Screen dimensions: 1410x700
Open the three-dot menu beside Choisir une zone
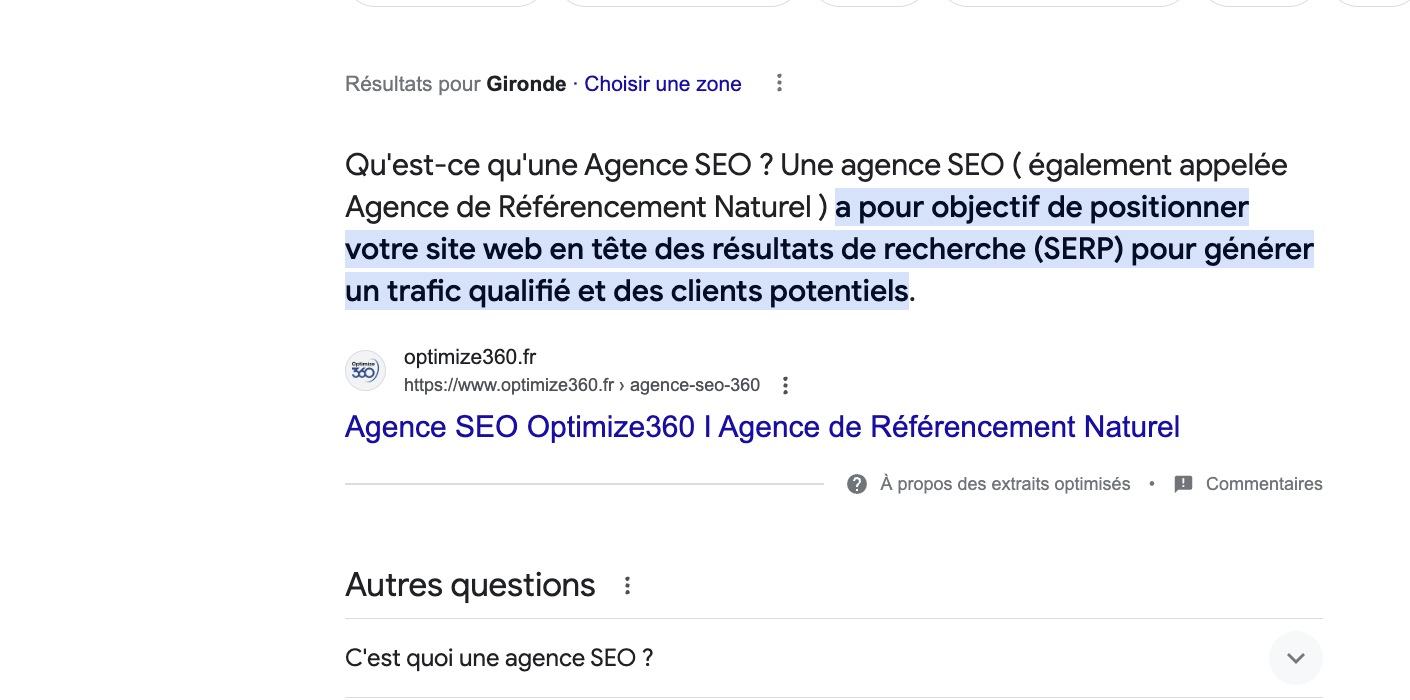779,84
